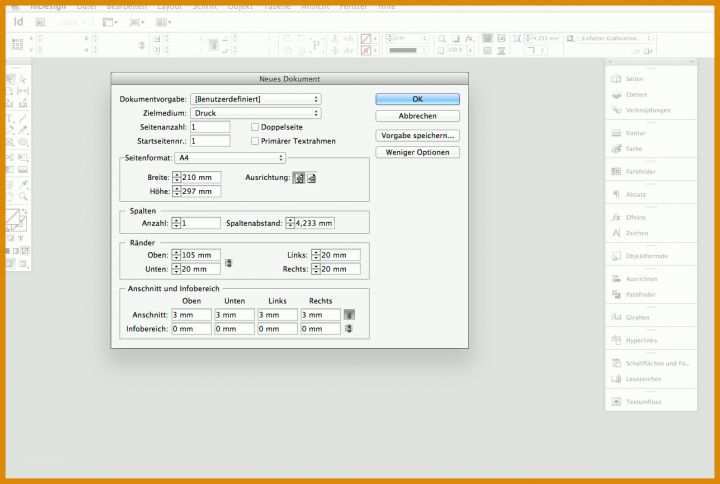Toggle the Ränder chain link icon
720x484 pixels.
(x=228, y=263)
